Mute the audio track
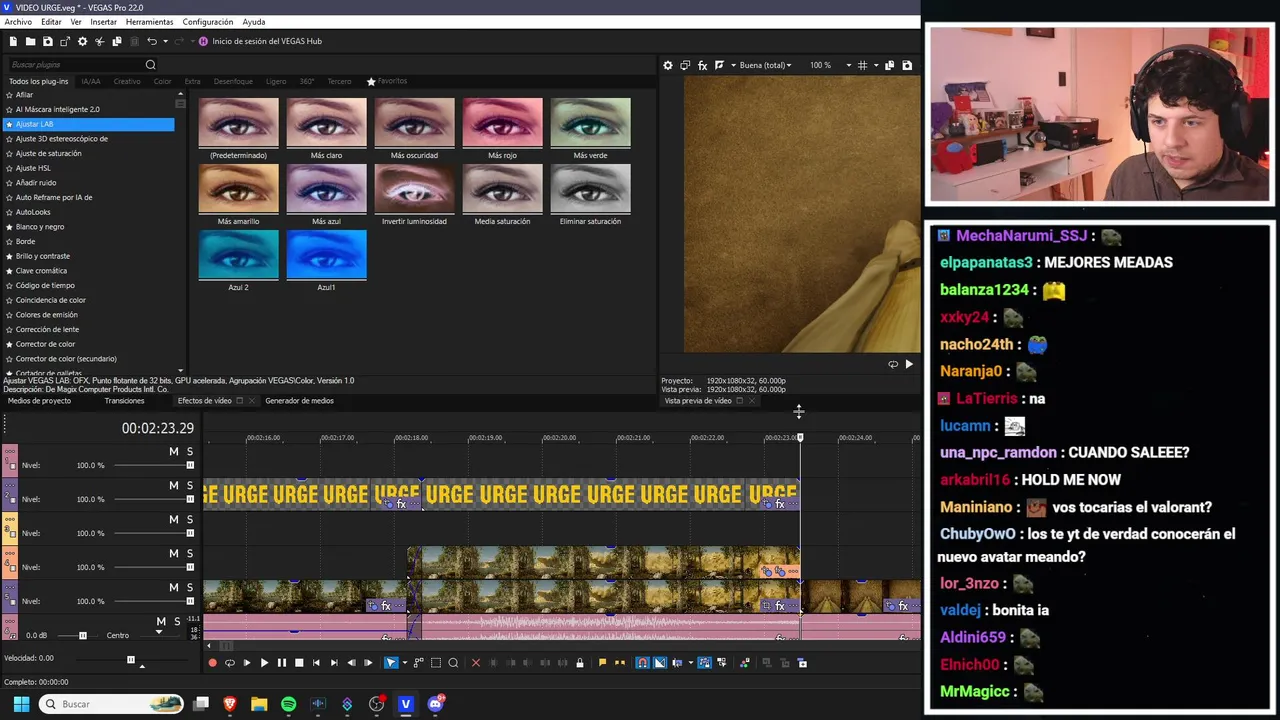 tap(160, 622)
